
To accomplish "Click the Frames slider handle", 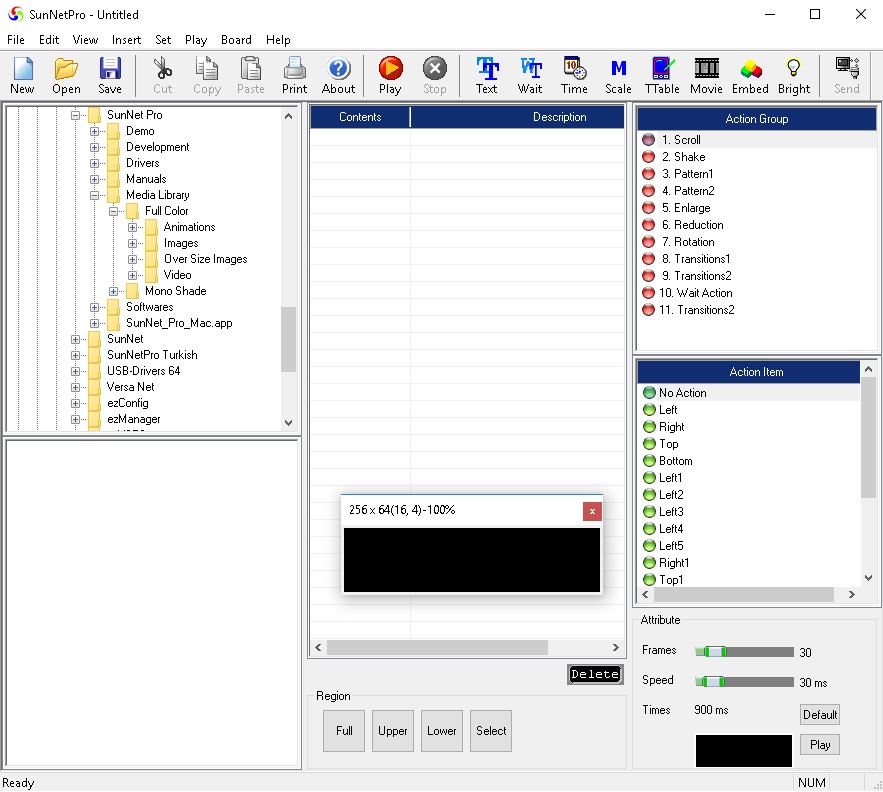I will point(715,652).
